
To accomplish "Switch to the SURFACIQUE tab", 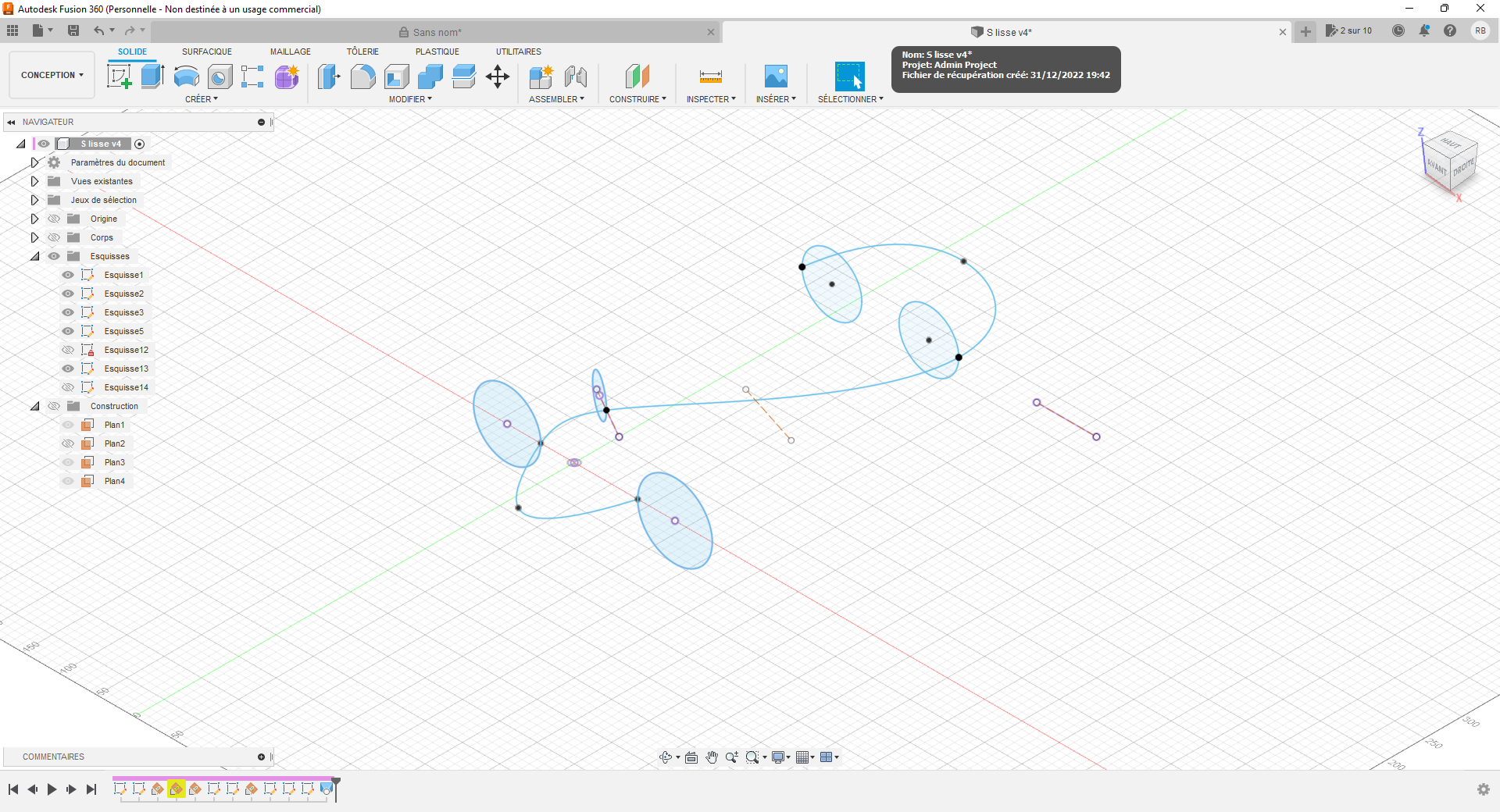I will point(206,52).
